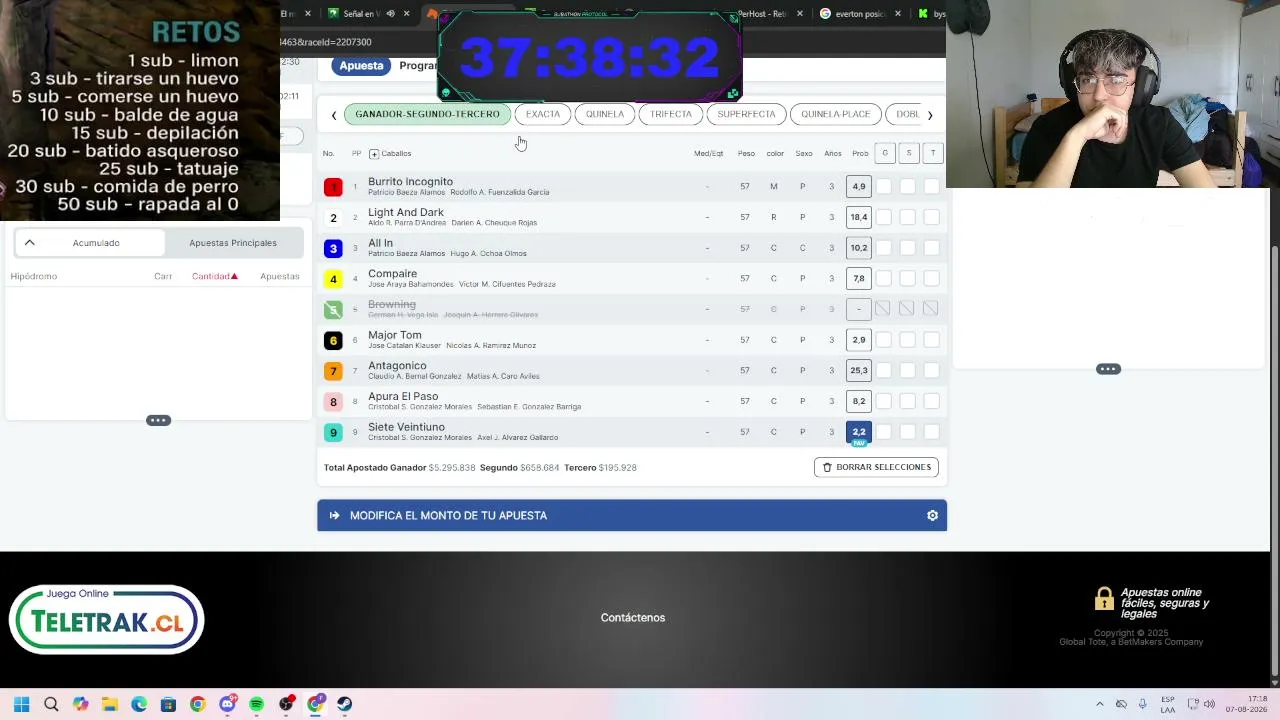Select the Quinela Place bet type

[836, 114]
